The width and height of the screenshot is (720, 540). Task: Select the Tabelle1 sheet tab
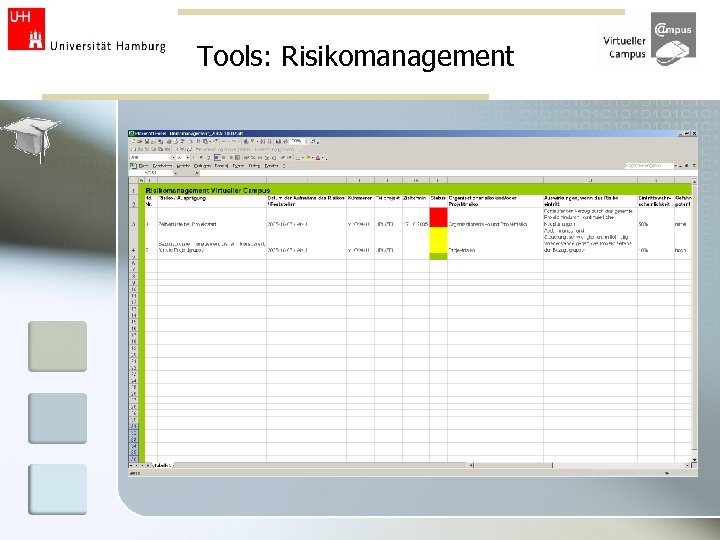click(x=162, y=465)
